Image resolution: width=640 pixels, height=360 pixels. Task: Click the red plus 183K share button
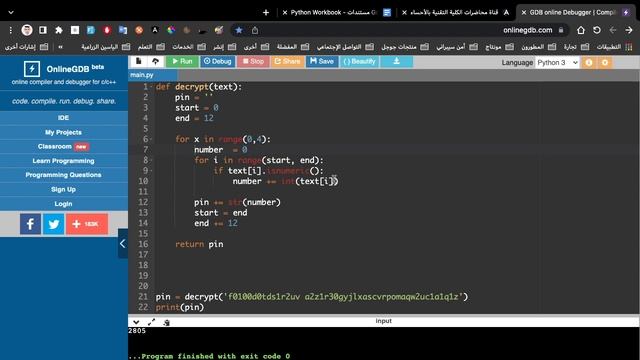click(87, 224)
